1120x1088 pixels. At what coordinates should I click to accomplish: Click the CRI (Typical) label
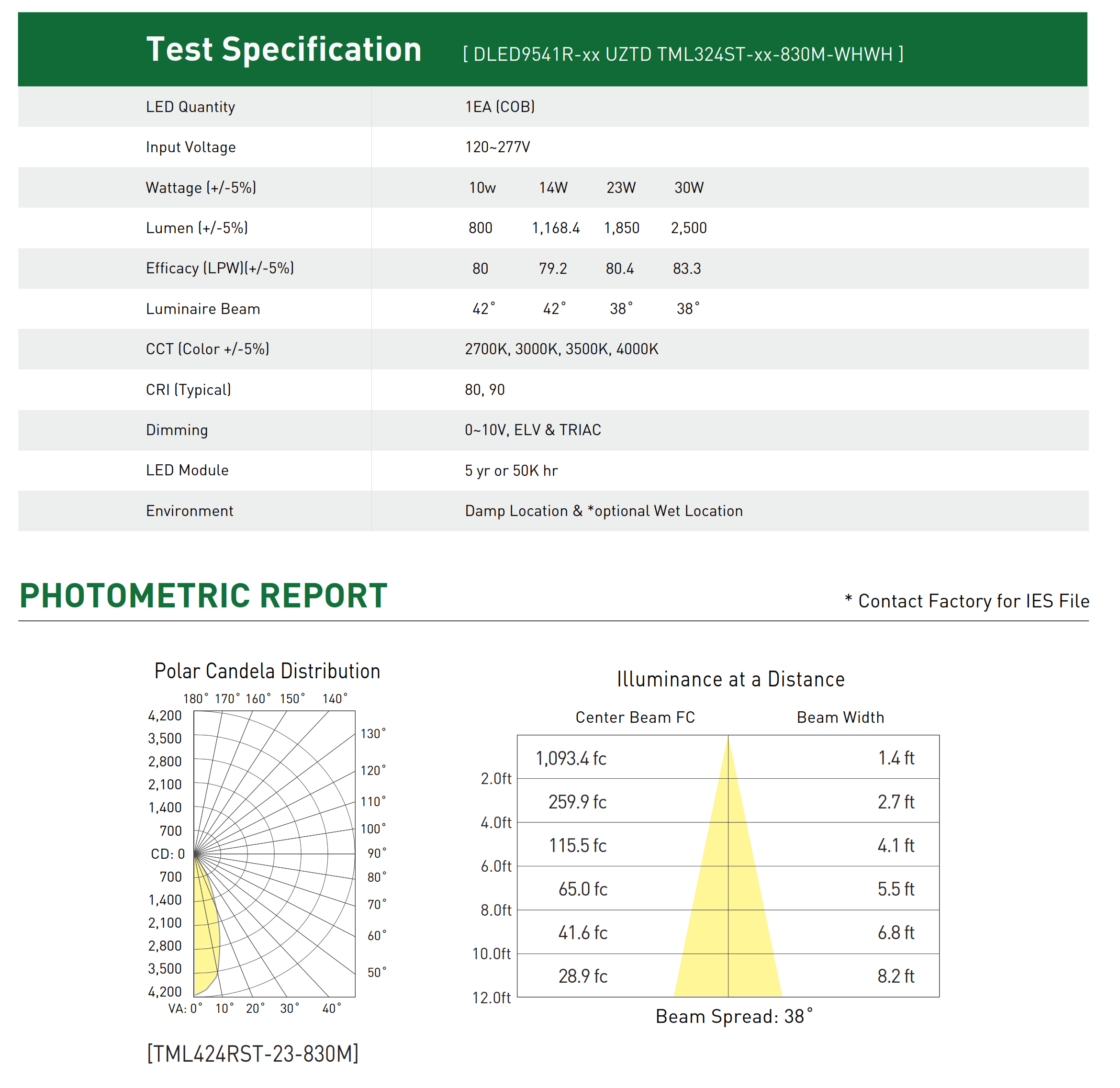(x=189, y=390)
